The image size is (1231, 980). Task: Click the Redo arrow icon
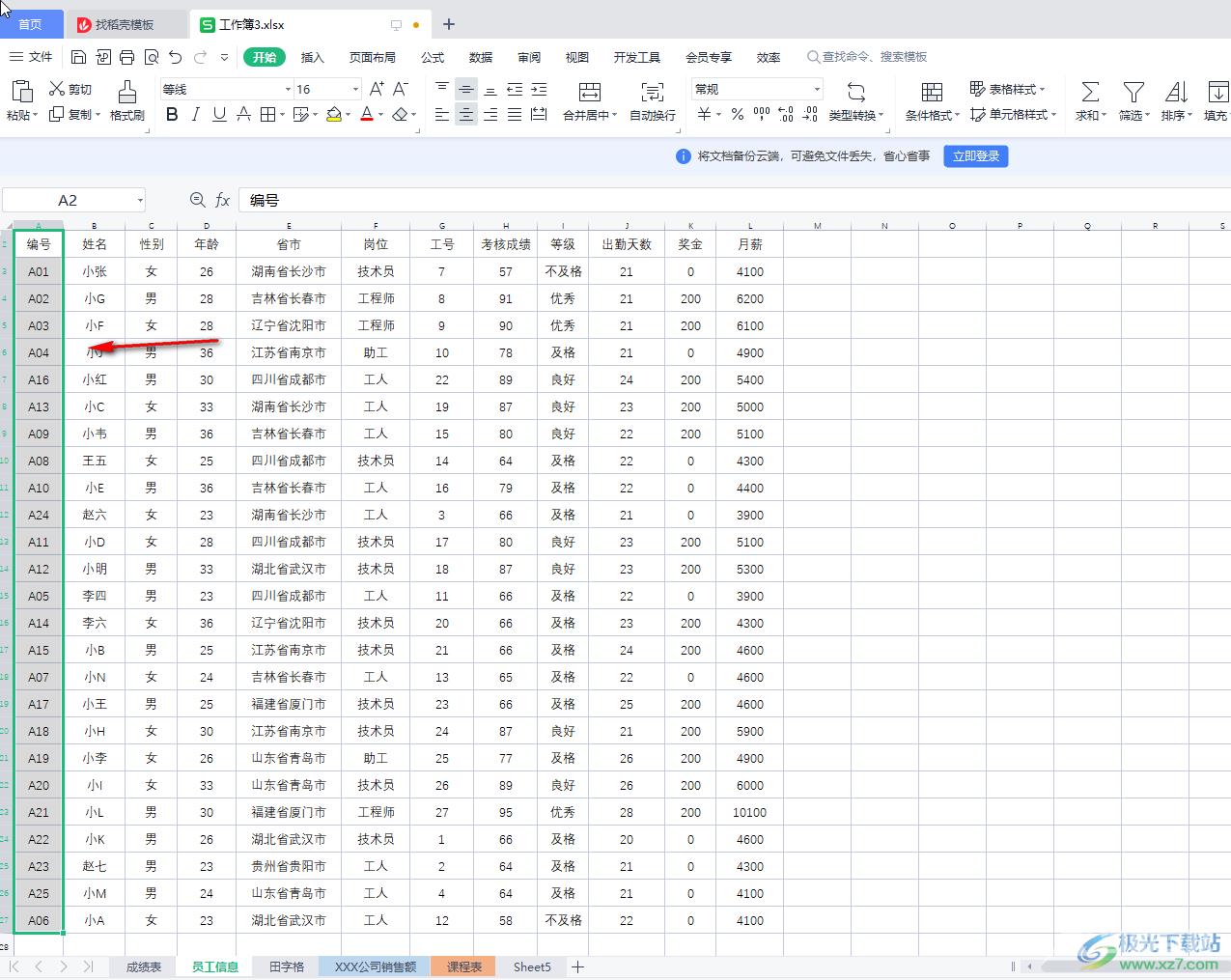(200, 57)
